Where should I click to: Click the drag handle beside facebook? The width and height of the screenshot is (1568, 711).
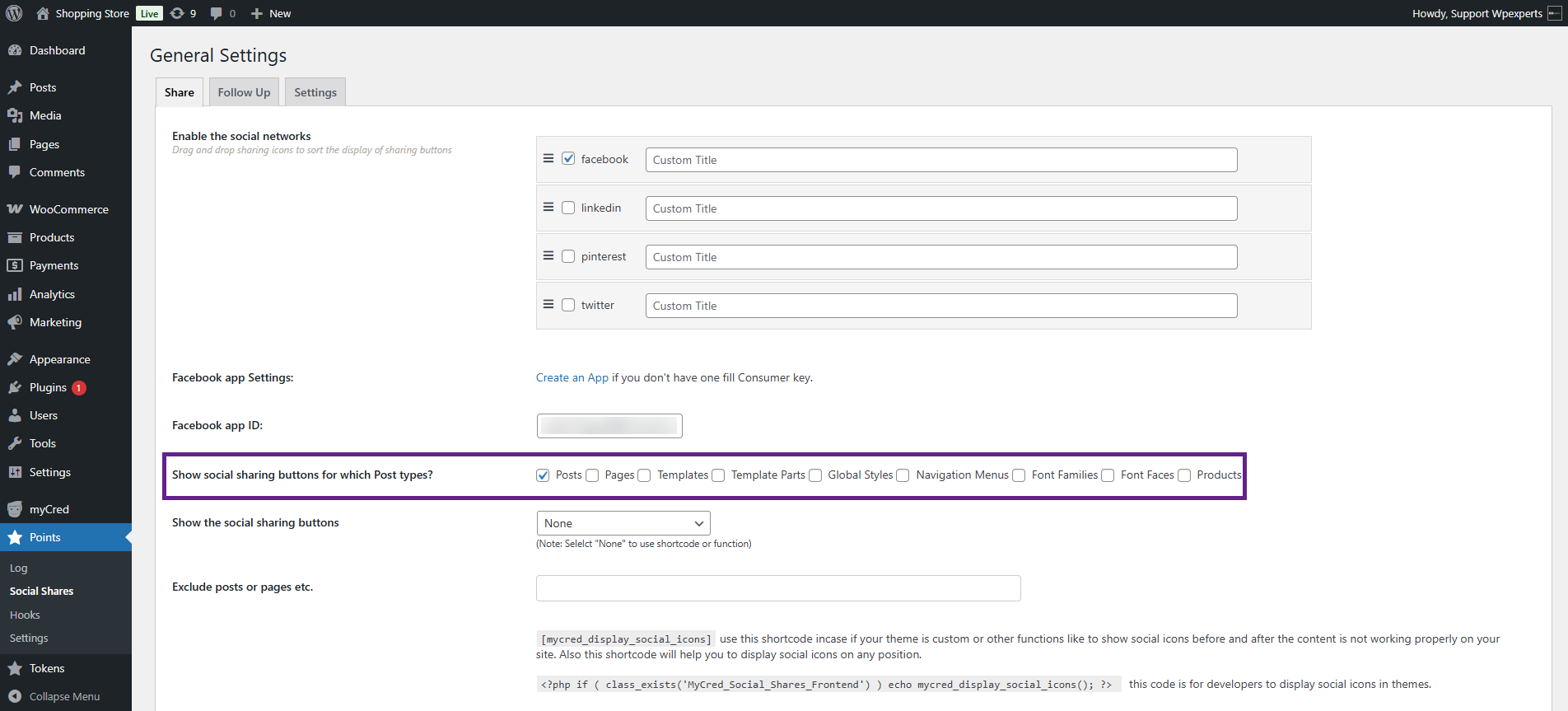pyautogui.click(x=548, y=158)
